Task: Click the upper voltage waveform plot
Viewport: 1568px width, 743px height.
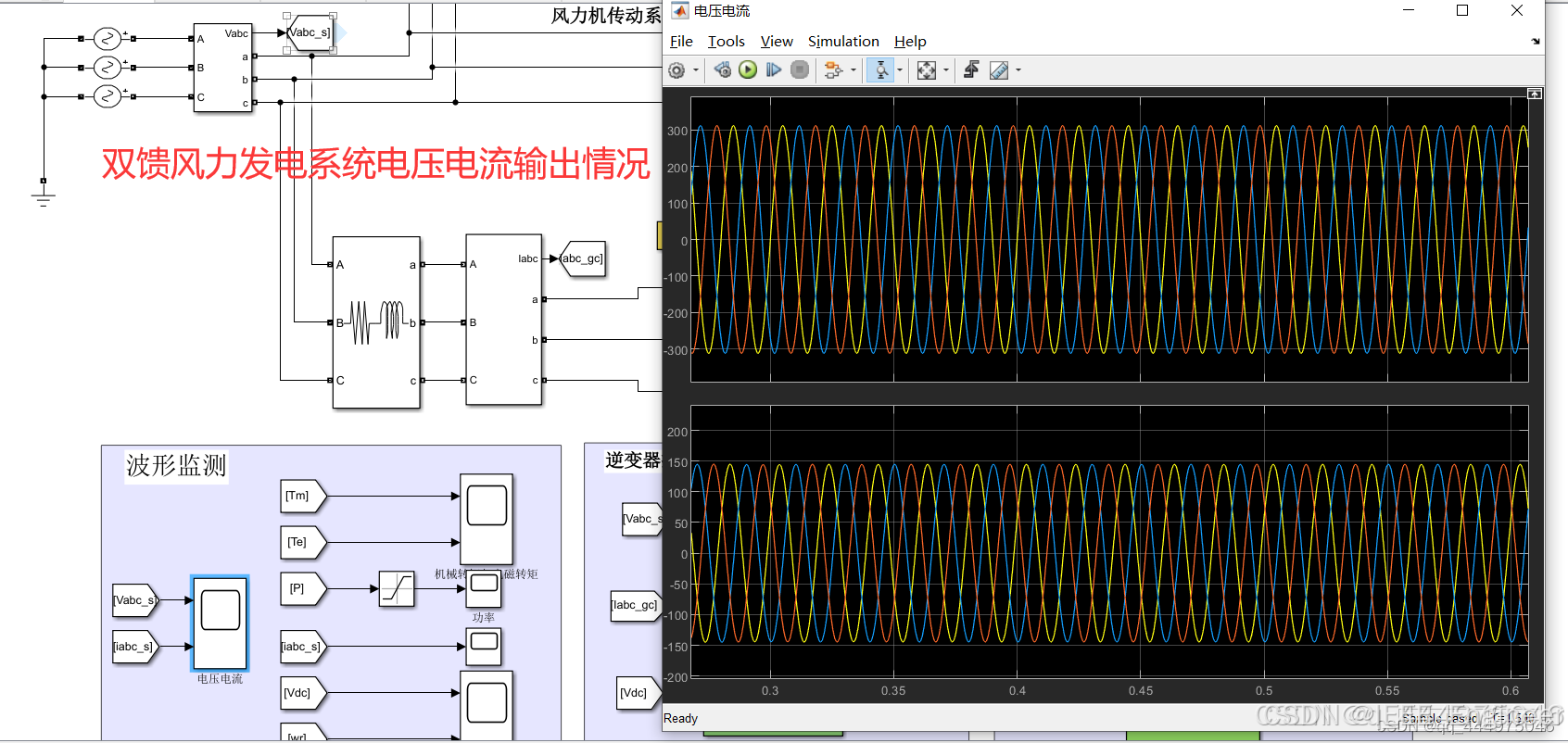Action: (1109, 239)
